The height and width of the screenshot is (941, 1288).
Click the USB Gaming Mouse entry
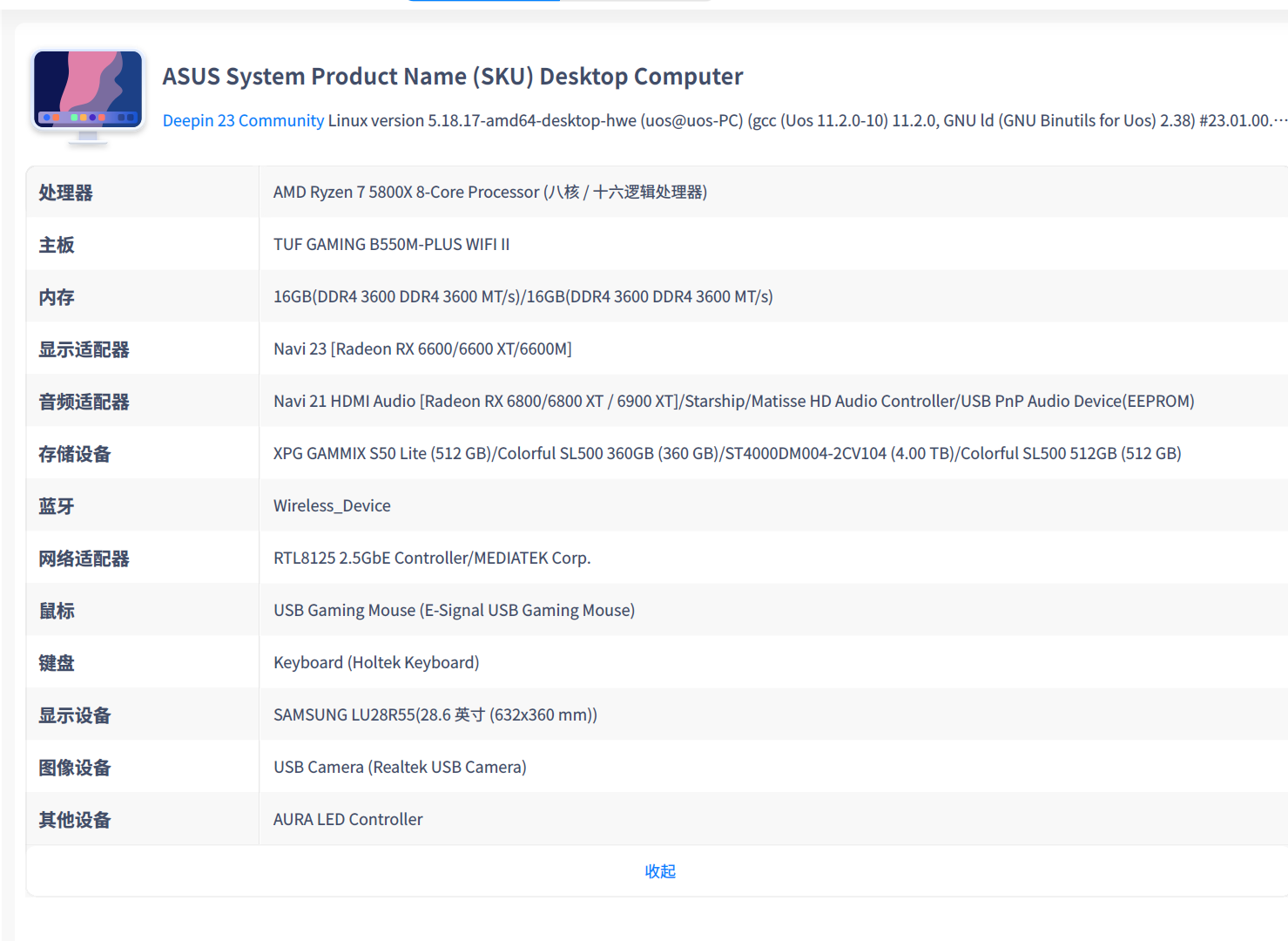pos(454,610)
